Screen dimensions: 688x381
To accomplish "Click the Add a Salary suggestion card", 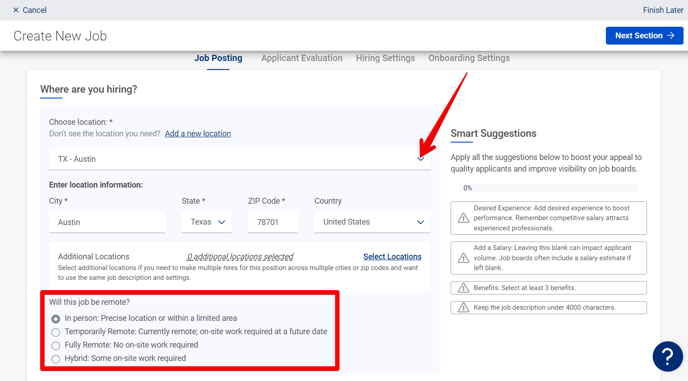I will click(548, 258).
